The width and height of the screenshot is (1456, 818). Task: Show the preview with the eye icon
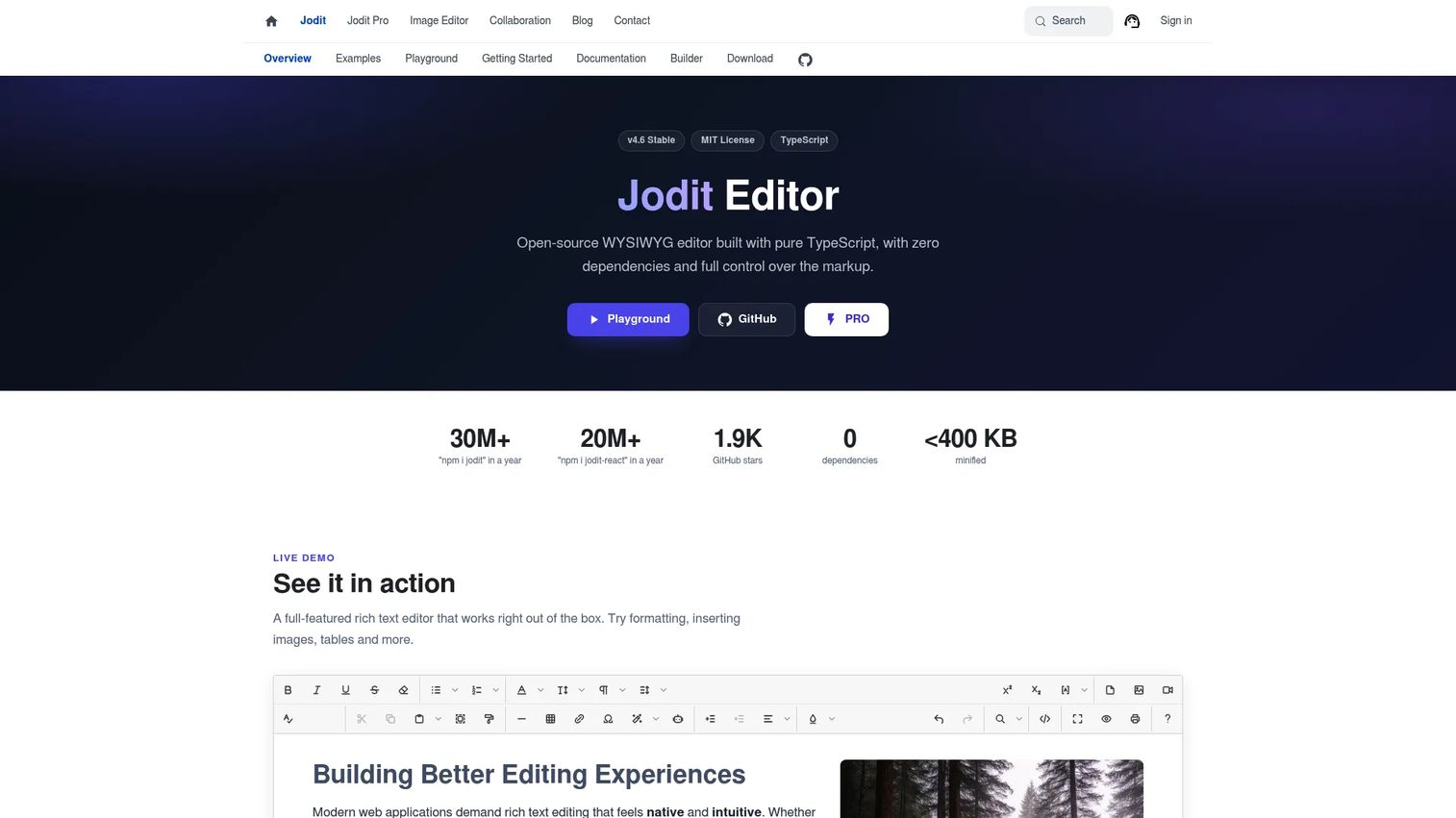[1106, 719]
